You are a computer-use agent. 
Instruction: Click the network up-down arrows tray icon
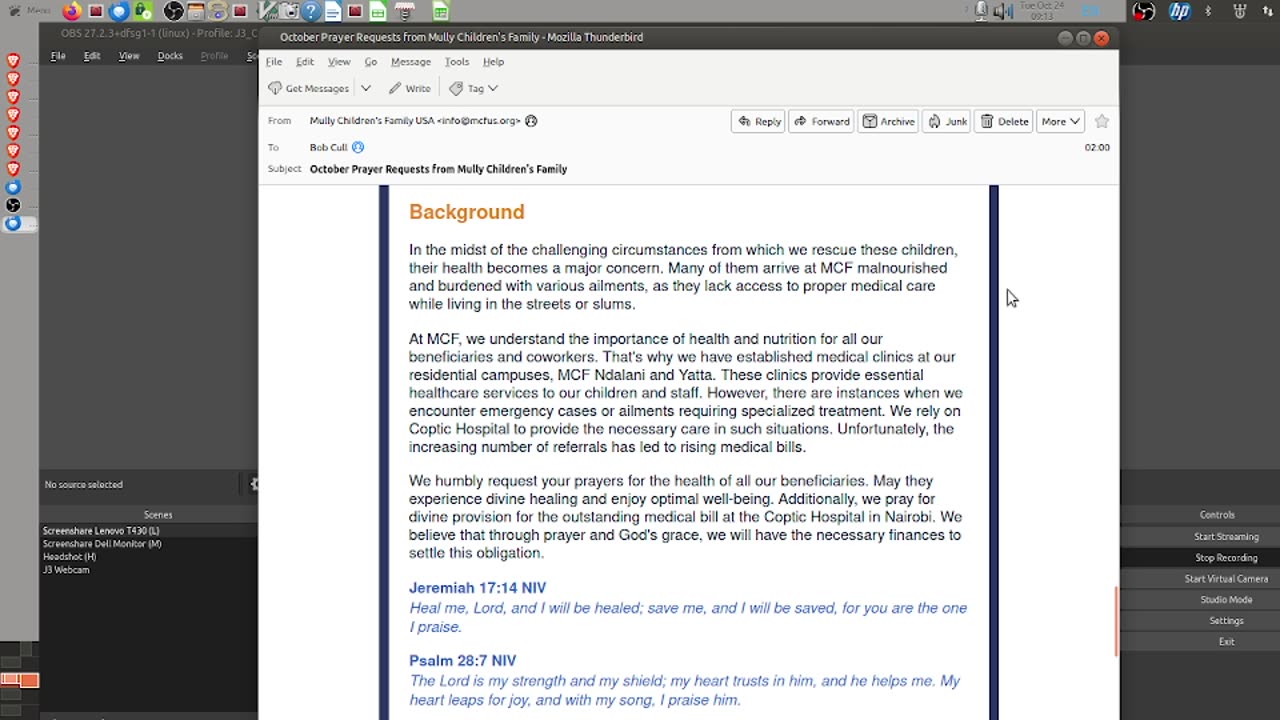pos(1268,11)
